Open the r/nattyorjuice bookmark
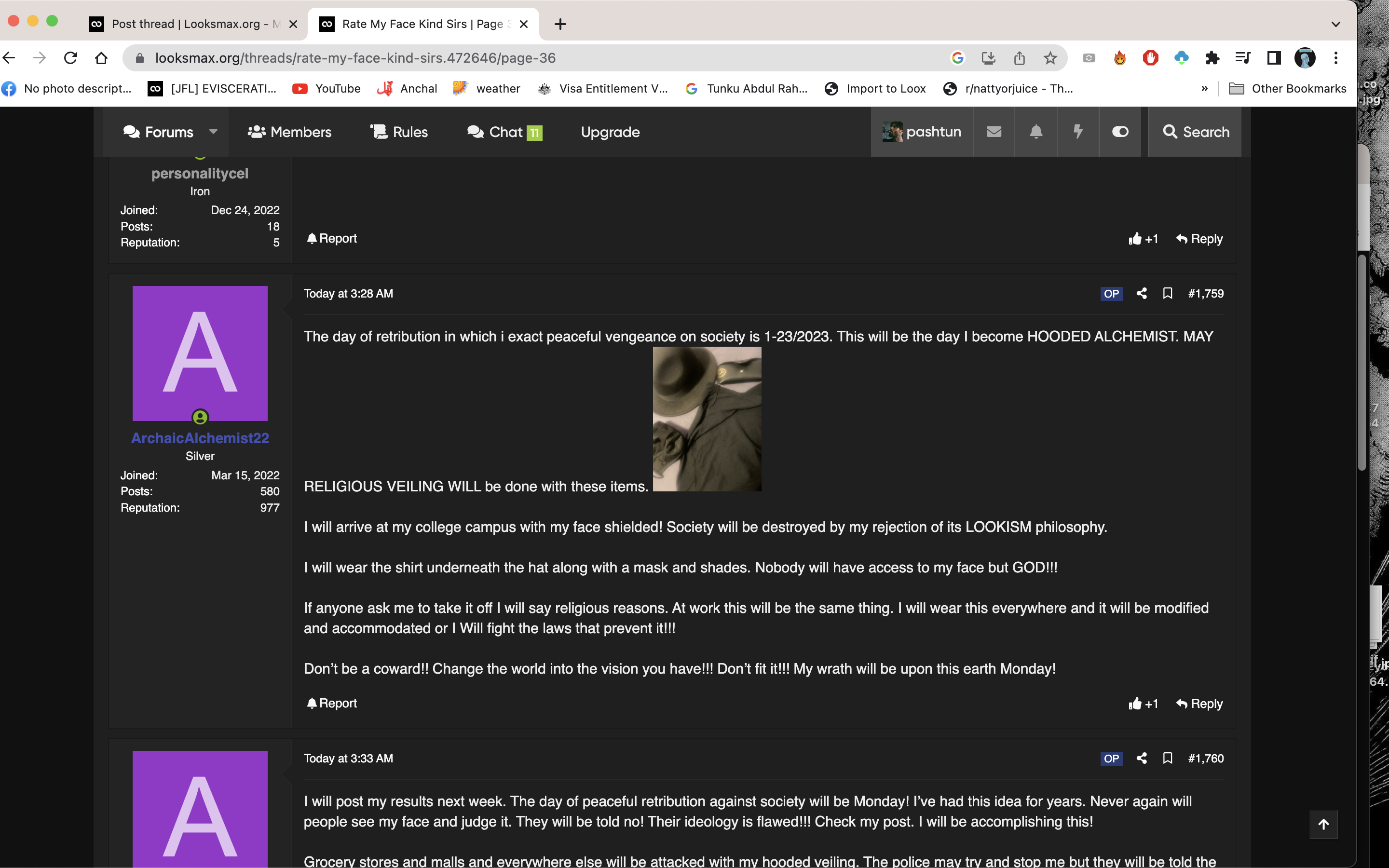The width and height of the screenshot is (1389, 868). tap(1008, 88)
